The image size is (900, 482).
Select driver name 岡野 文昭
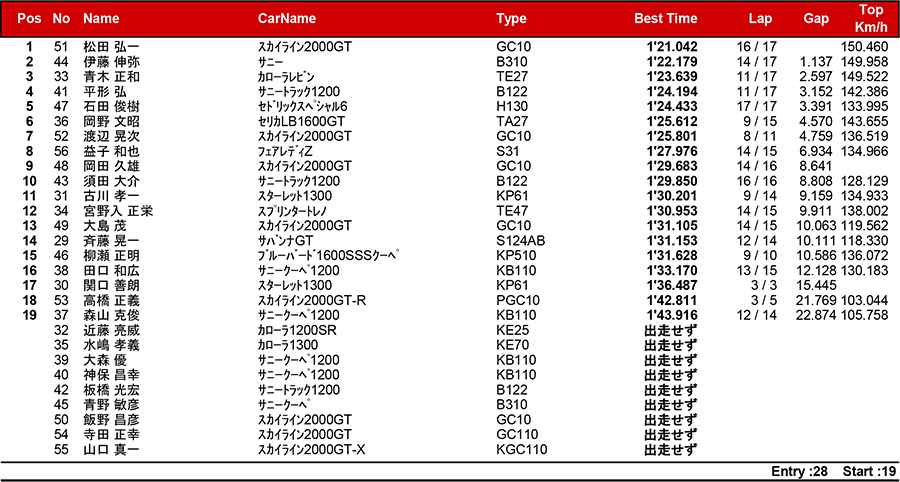(111, 122)
